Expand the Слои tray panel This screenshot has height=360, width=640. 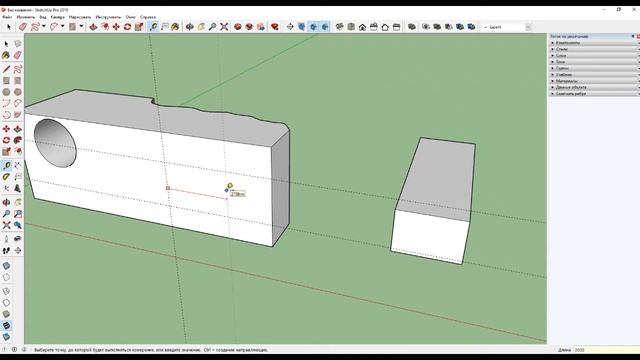pos(594,55)
